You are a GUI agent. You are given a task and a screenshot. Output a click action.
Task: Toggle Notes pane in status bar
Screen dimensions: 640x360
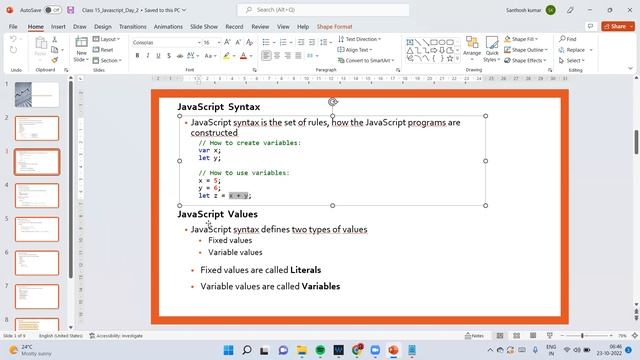pos(474,336)
